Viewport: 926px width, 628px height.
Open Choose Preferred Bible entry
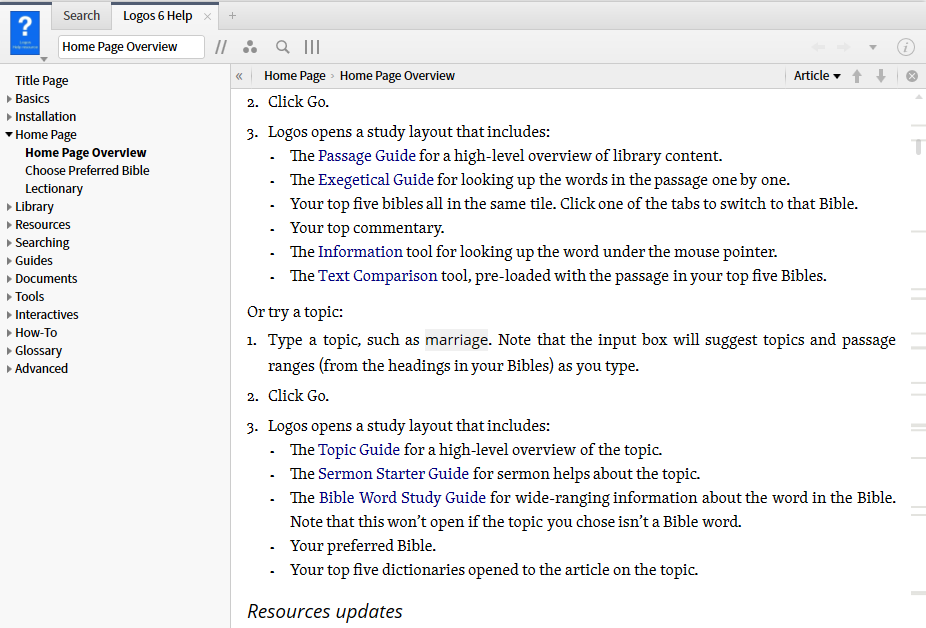[x=87, y=171]
